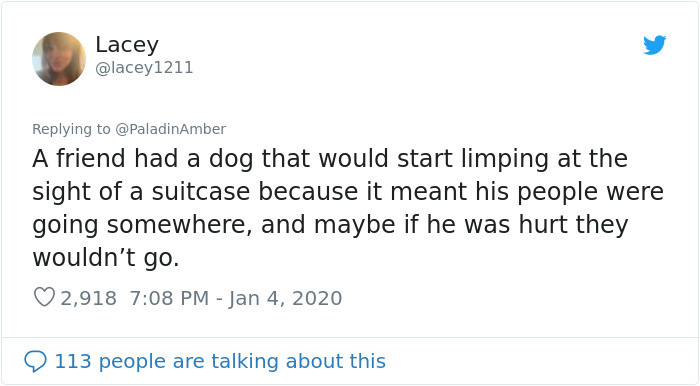Click the speech bubble reply icon
The image size is (700, 386).
point(35,361)
